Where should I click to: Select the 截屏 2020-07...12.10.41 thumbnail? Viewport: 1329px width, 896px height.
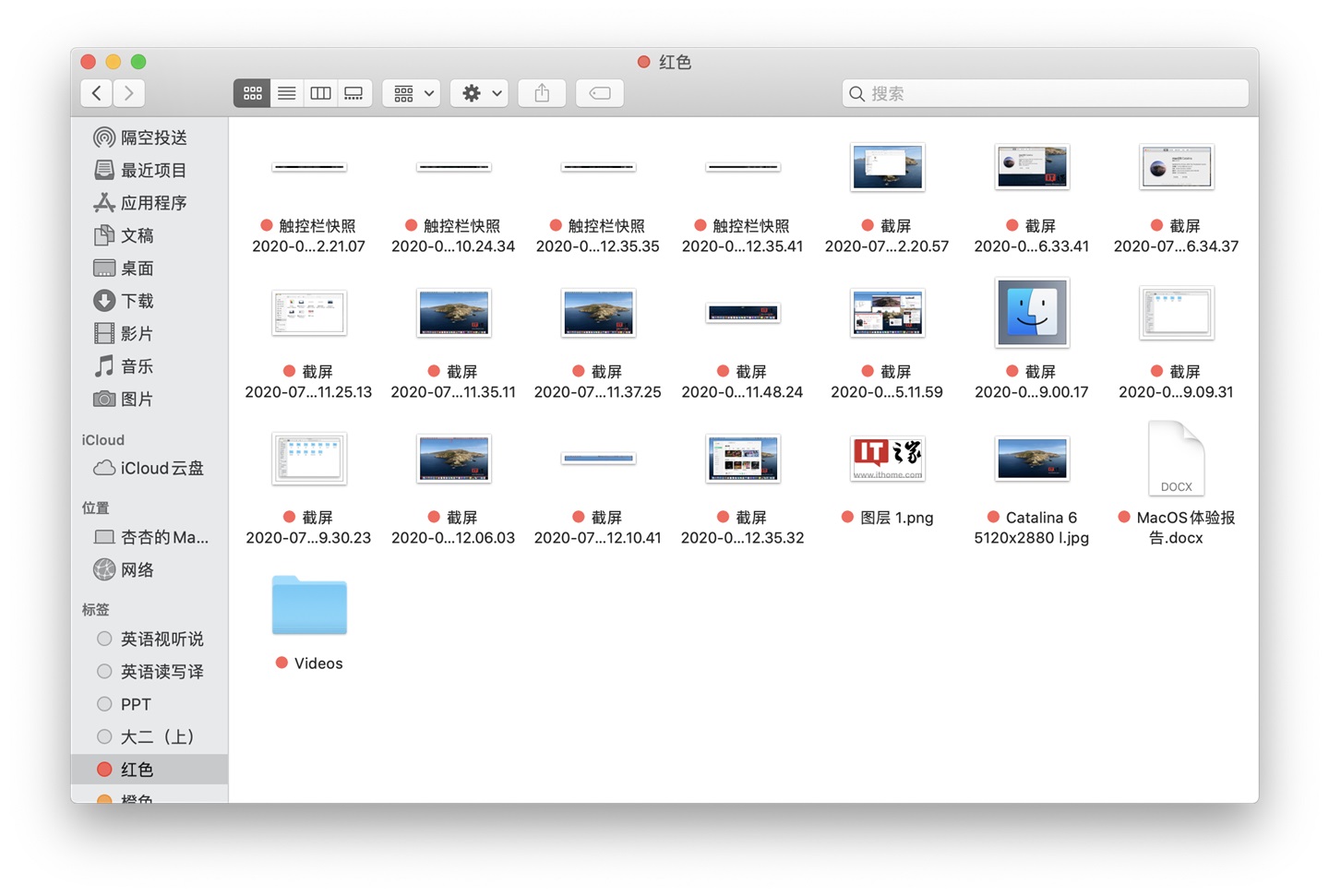tap(598, 459)
